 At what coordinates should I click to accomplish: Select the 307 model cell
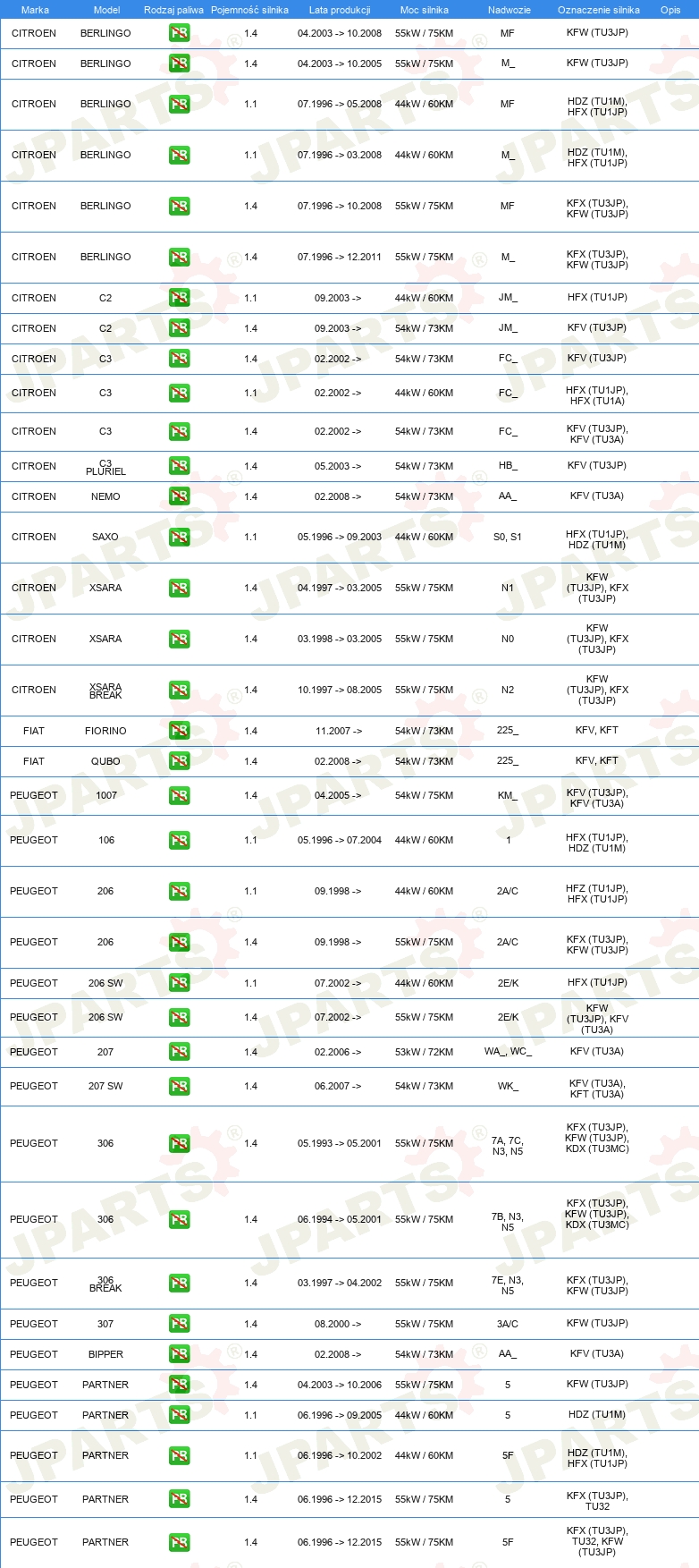point(105,1324)
